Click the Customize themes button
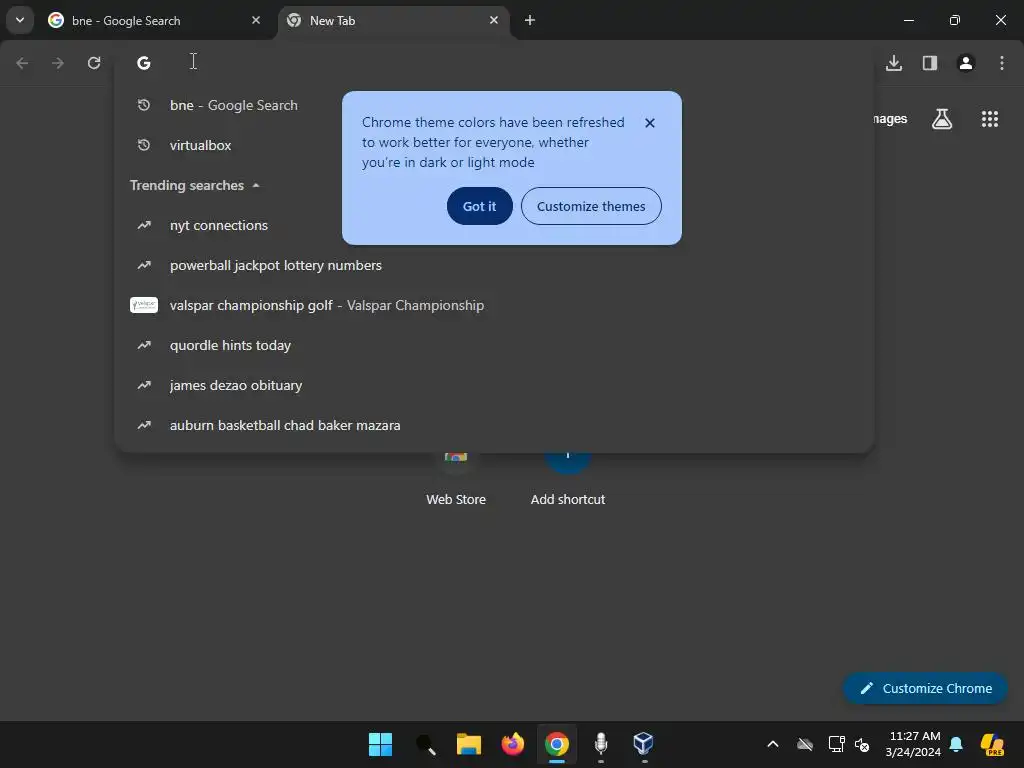The height and width of the screenshot is (768, 1024). tap(591, 206)
